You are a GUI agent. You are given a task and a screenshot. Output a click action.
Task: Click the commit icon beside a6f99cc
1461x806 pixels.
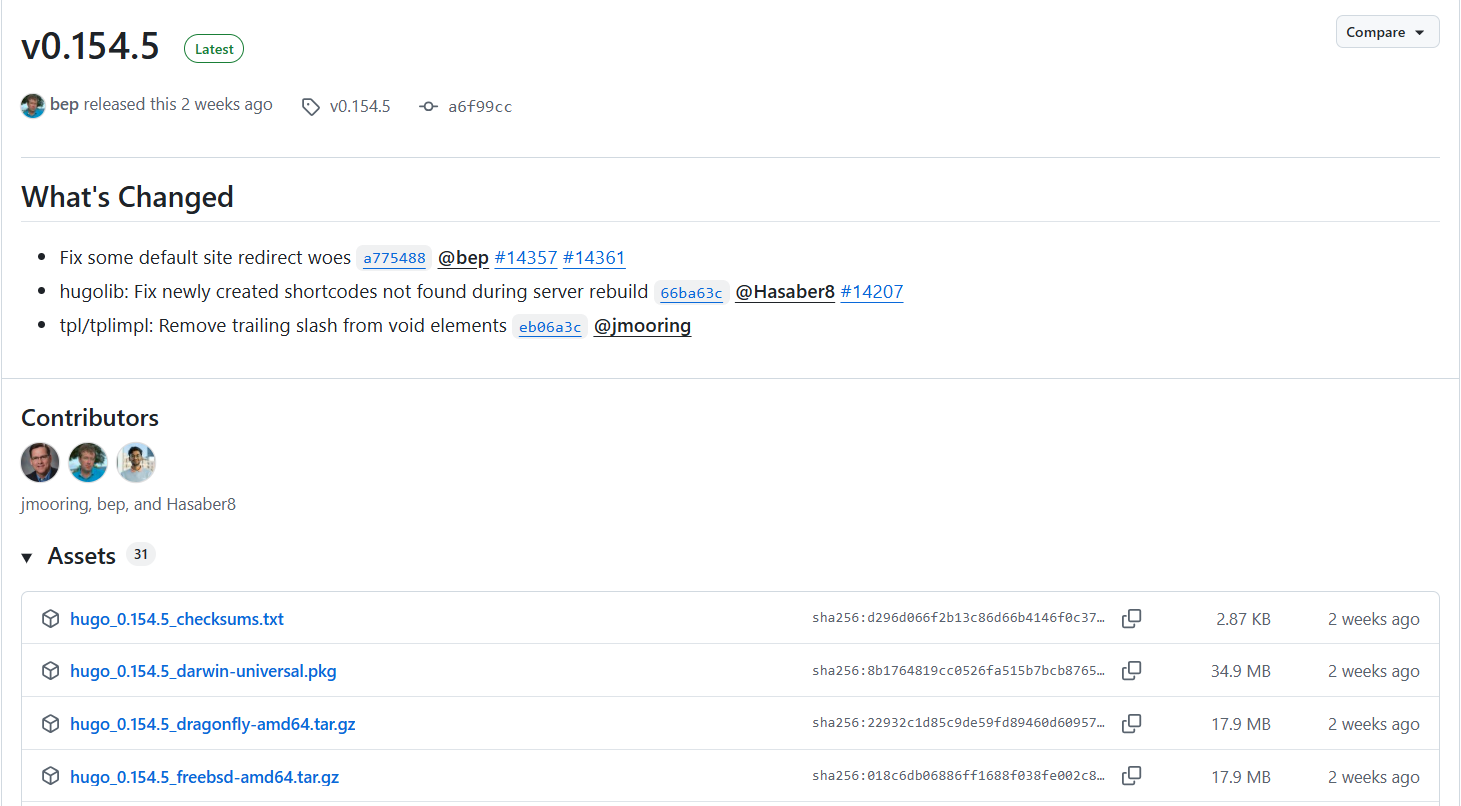(x=429, y=106)
